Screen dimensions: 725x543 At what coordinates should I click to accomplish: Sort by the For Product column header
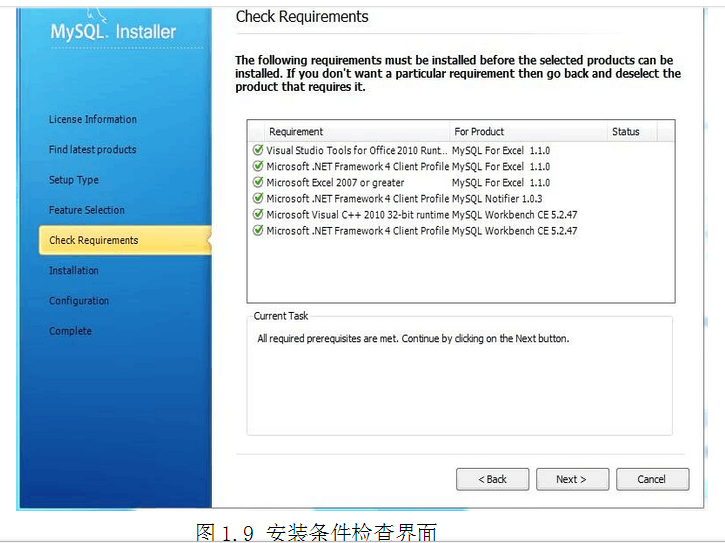[528, 131]
